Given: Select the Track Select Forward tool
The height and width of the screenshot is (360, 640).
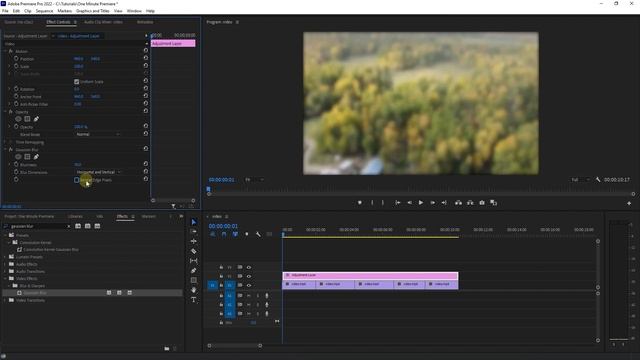Looking at the screenshot, I should 193,231.
